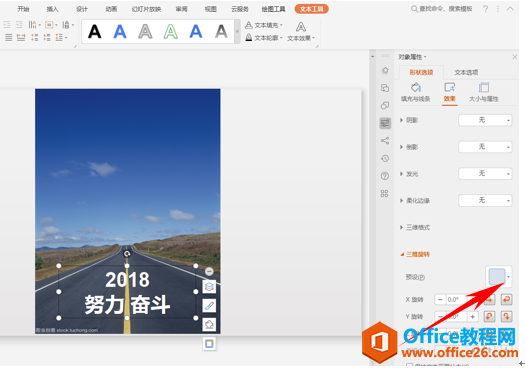
Task: Click the search command box at top right
Action: [442, 9]
